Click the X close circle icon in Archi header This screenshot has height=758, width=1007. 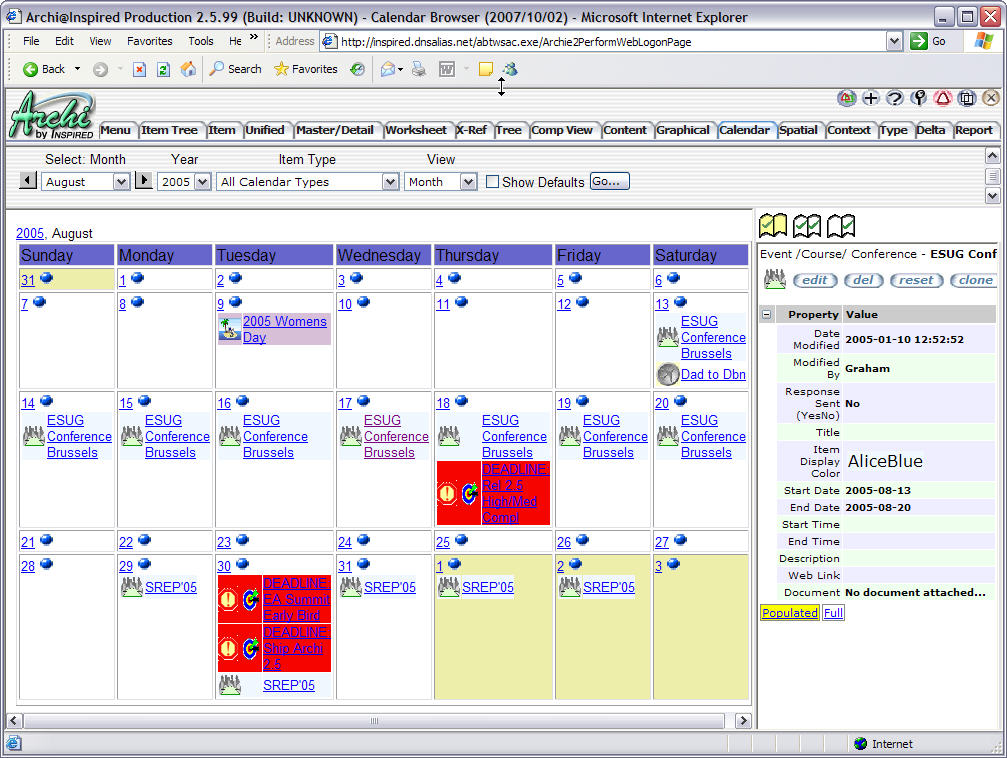[991, 98]
